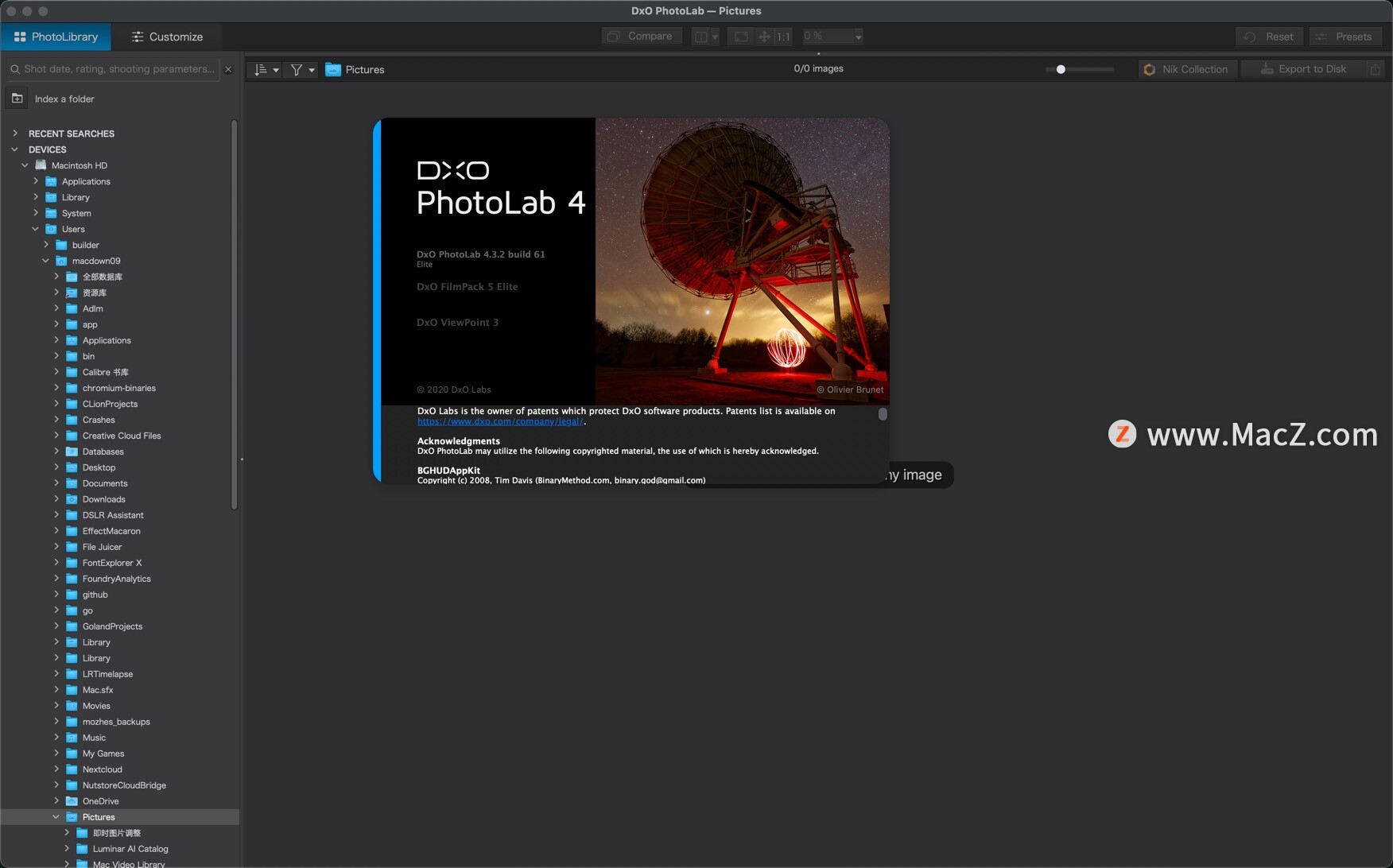Select the NutstoreCloudBridge folder
This screenshot has width=1393, height=868.
[x=124, y=785]
